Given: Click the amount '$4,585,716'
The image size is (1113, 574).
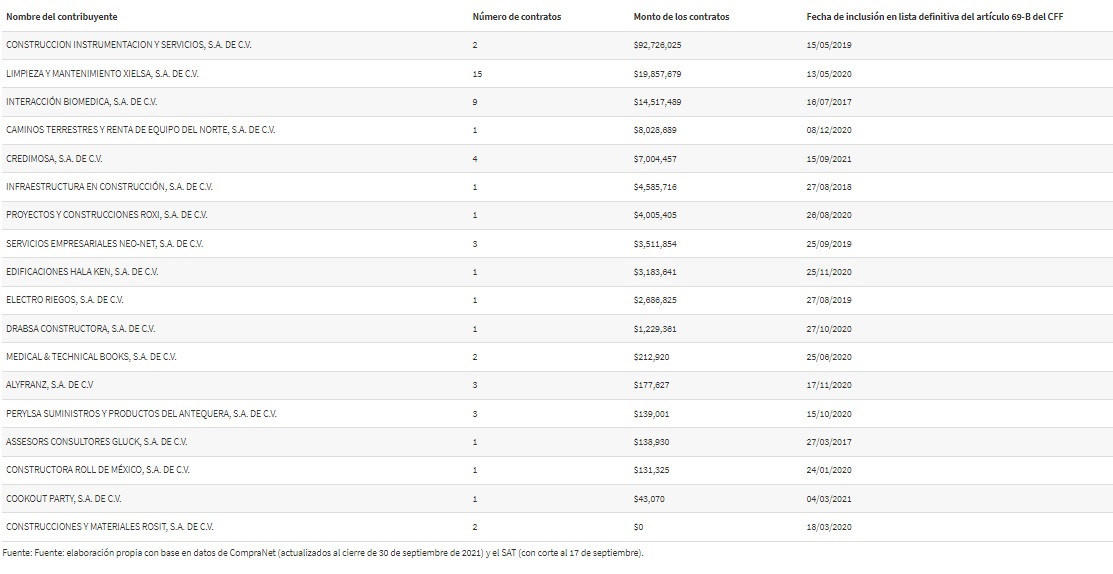Looking at the screenshot, I should [655, 187].
